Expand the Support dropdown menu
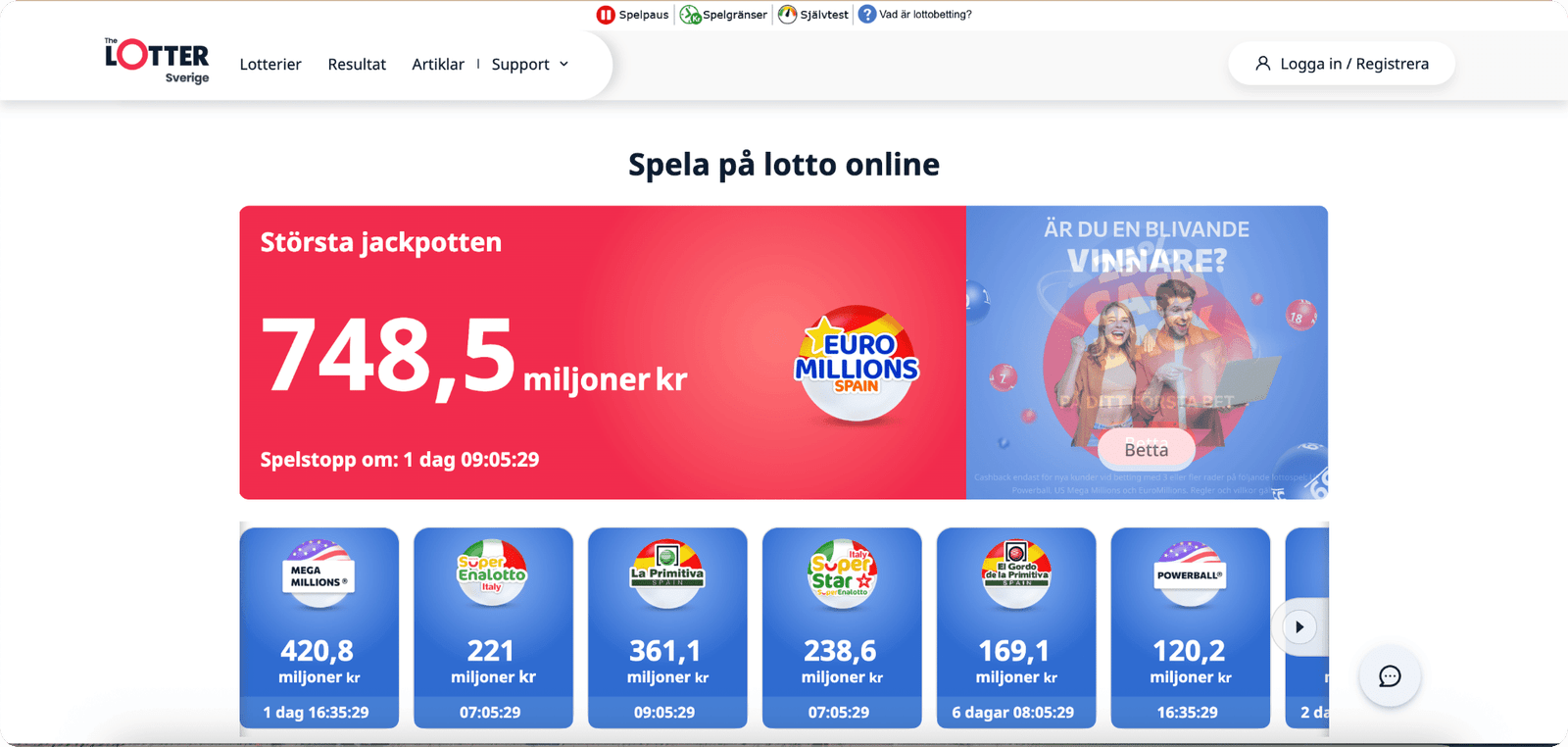This screenshot has height=747, width=1568. point(530,64)
